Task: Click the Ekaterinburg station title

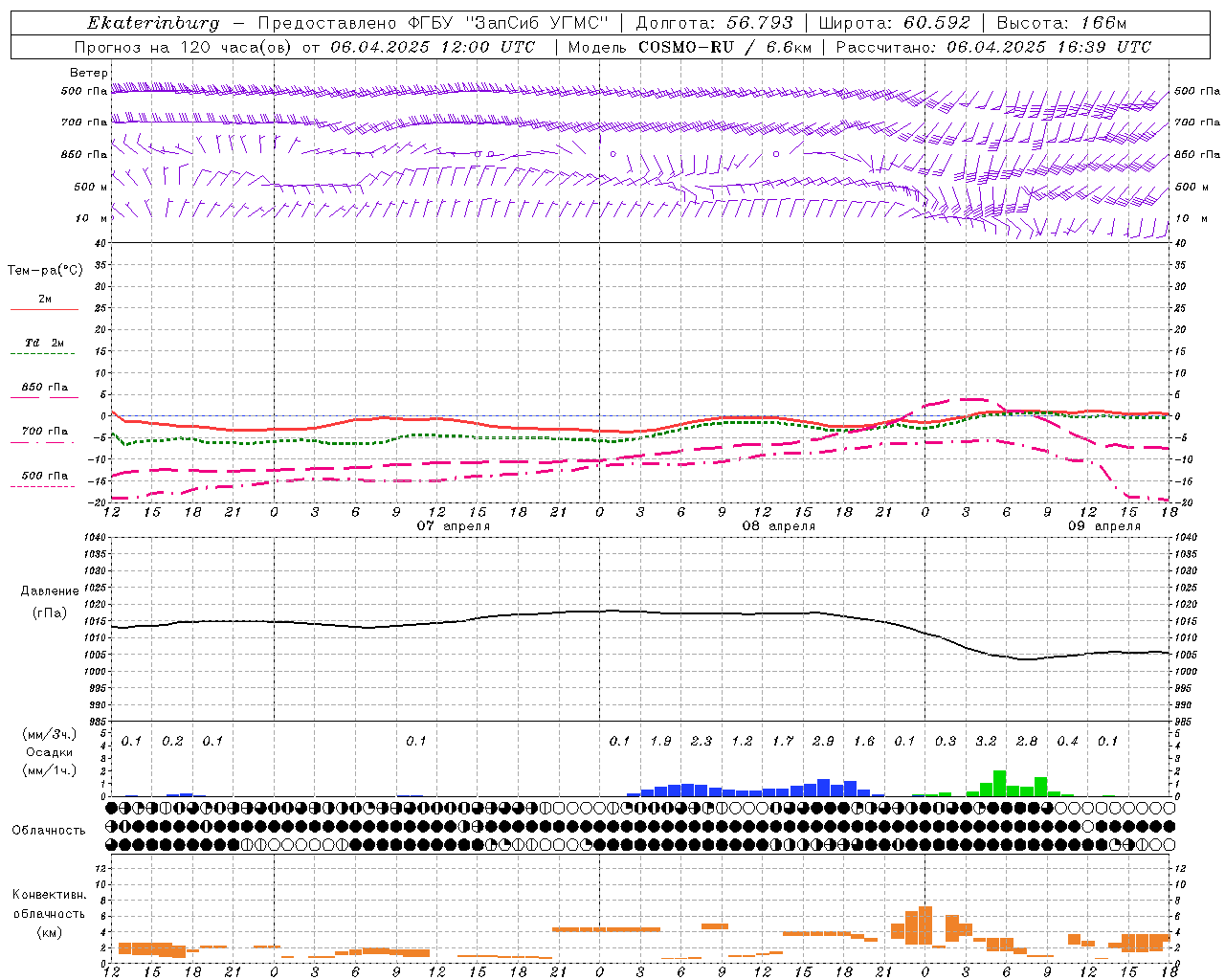Action: click(153, 23)
